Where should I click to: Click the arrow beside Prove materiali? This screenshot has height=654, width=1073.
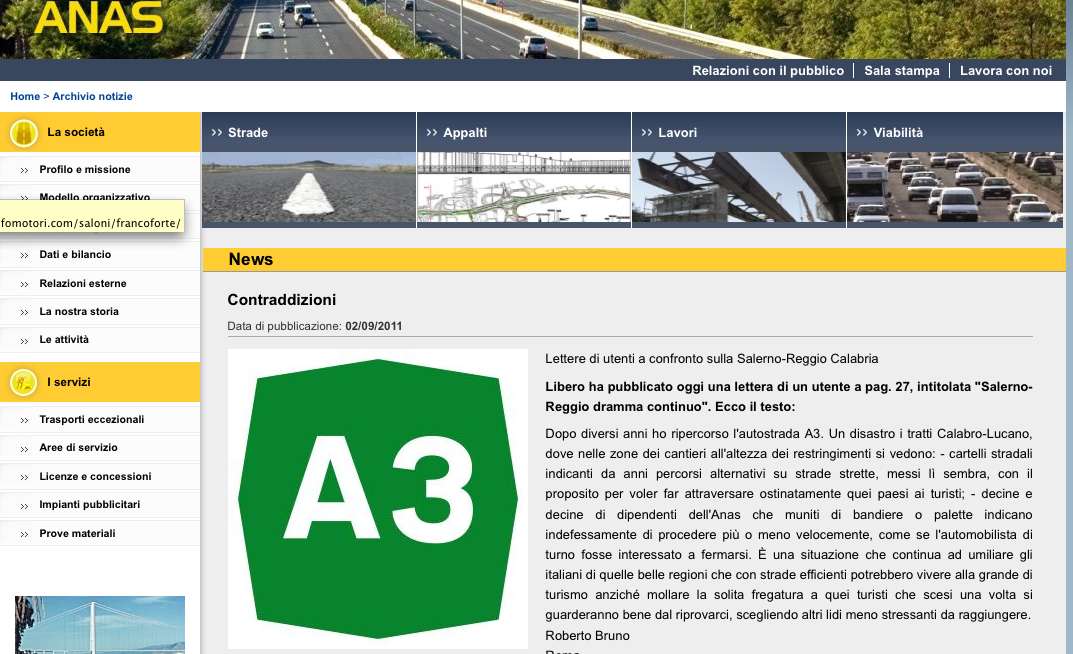[x=25, y=534]
